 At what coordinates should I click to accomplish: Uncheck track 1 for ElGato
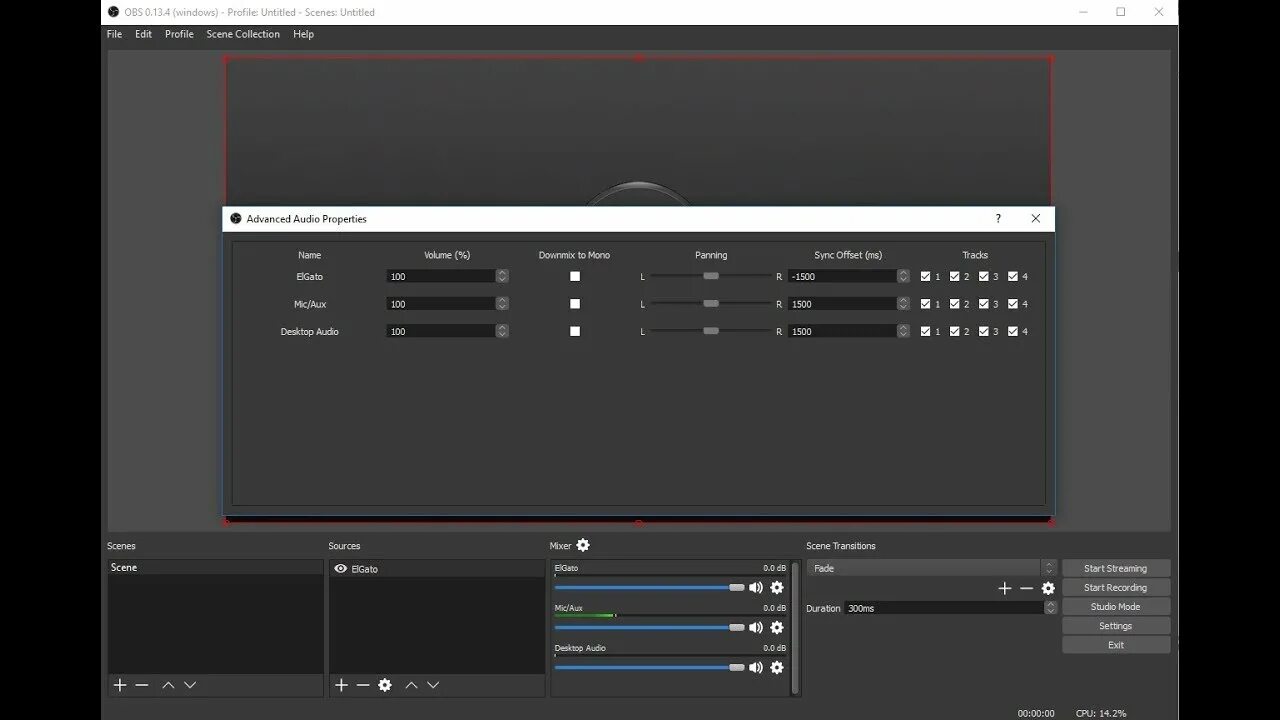(x=926, y=276)
